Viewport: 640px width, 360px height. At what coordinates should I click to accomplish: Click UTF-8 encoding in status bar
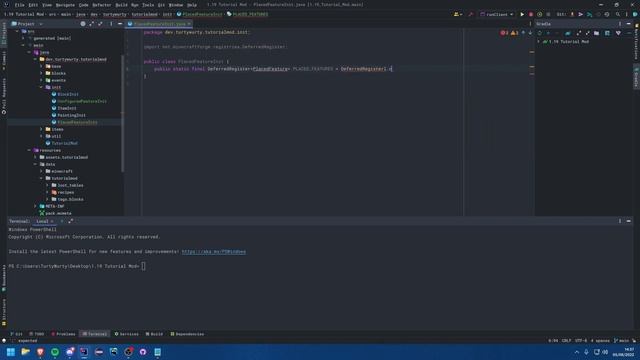[581, 340]
